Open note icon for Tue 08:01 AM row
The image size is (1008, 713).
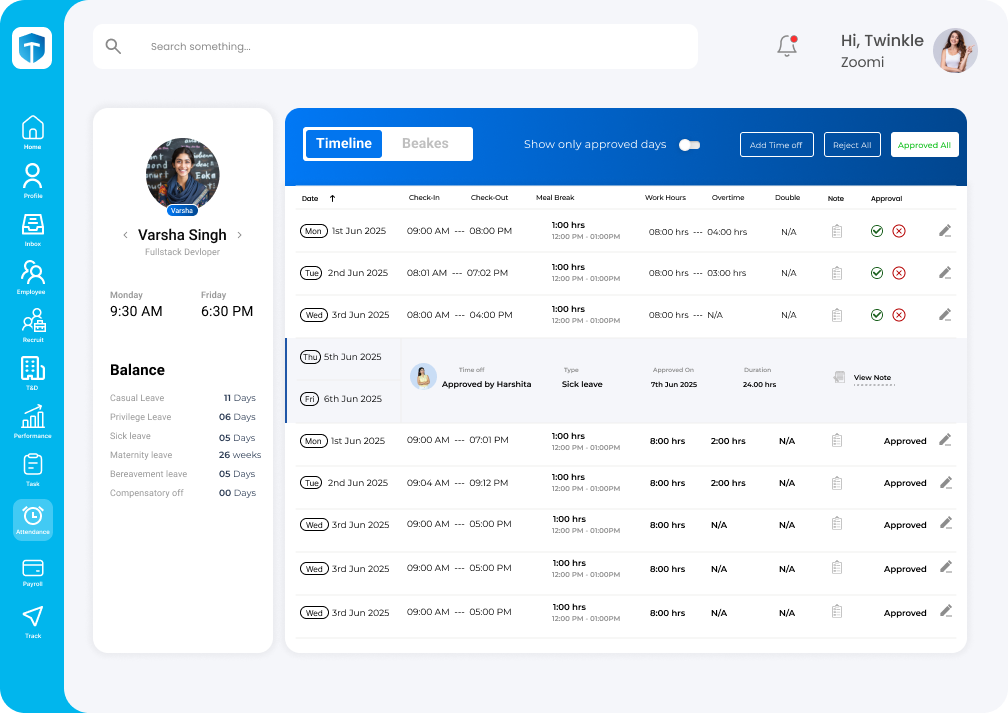(837, 273)
